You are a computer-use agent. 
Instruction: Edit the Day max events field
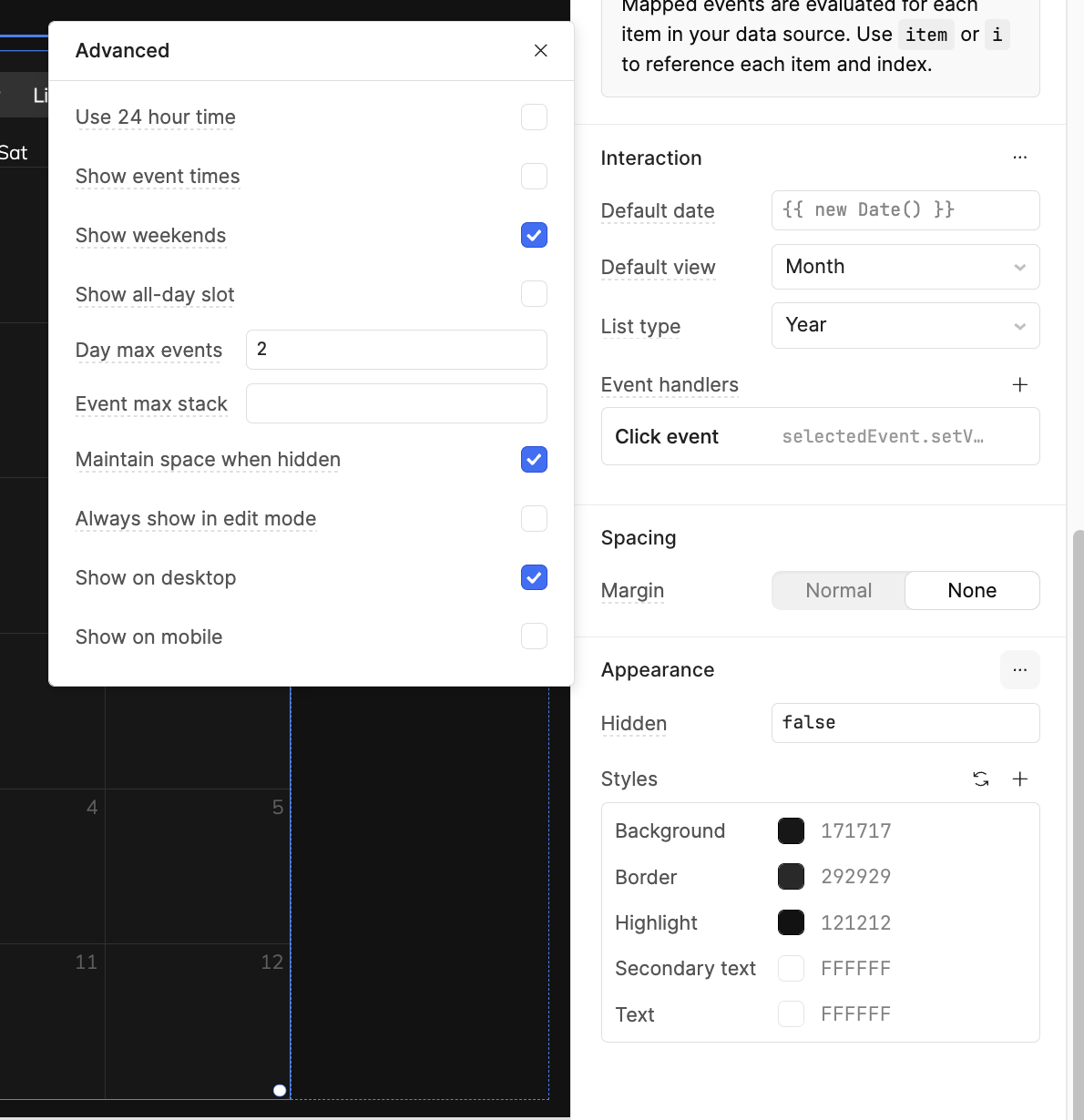(396, 350)
